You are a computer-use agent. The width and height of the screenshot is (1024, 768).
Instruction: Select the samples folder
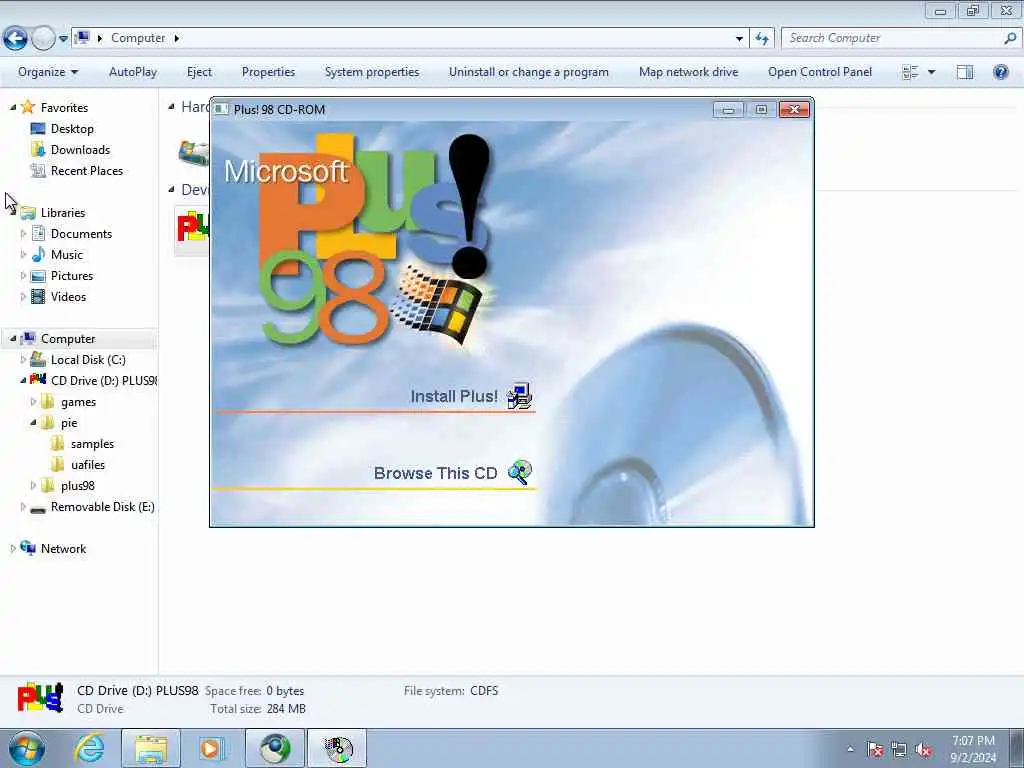click(92, 444)
